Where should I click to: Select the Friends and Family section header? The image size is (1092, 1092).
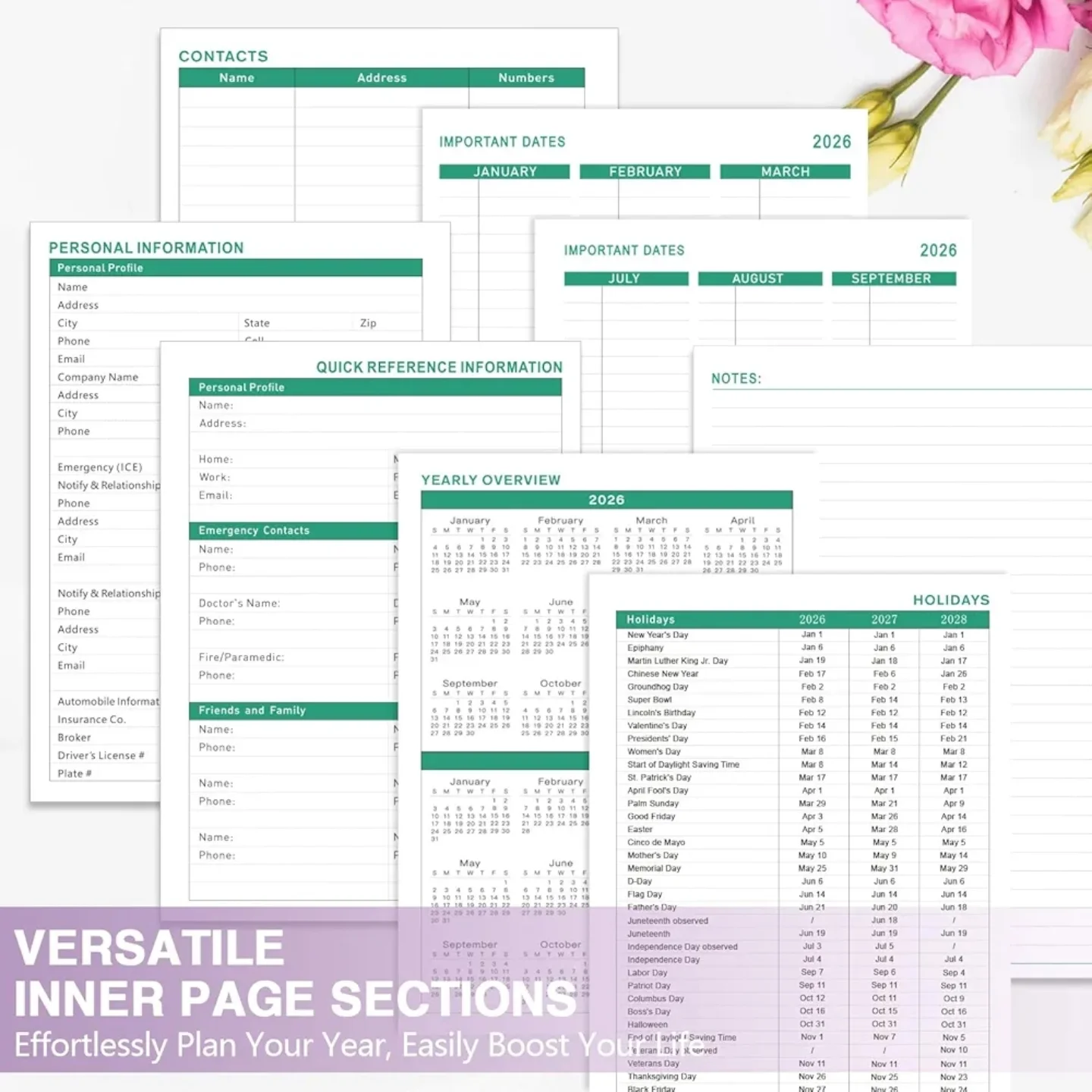point(252,711)
